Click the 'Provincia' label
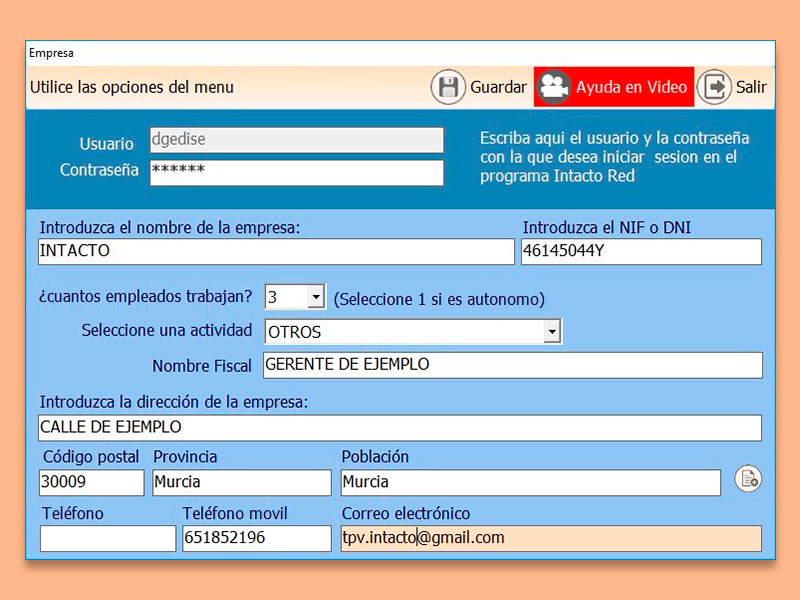Image resolution: width=800 pixels, height=600 pixels. (185, 457)
